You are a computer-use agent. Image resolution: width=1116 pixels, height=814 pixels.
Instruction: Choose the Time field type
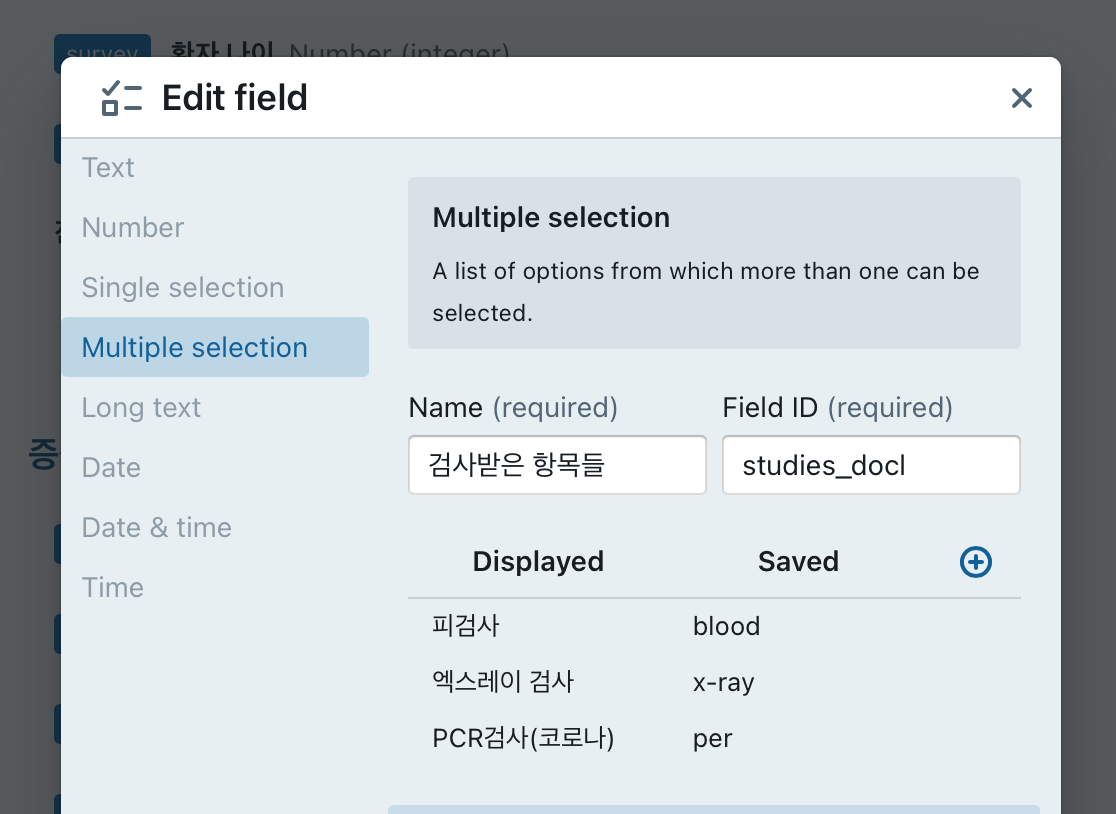(113, 588)
